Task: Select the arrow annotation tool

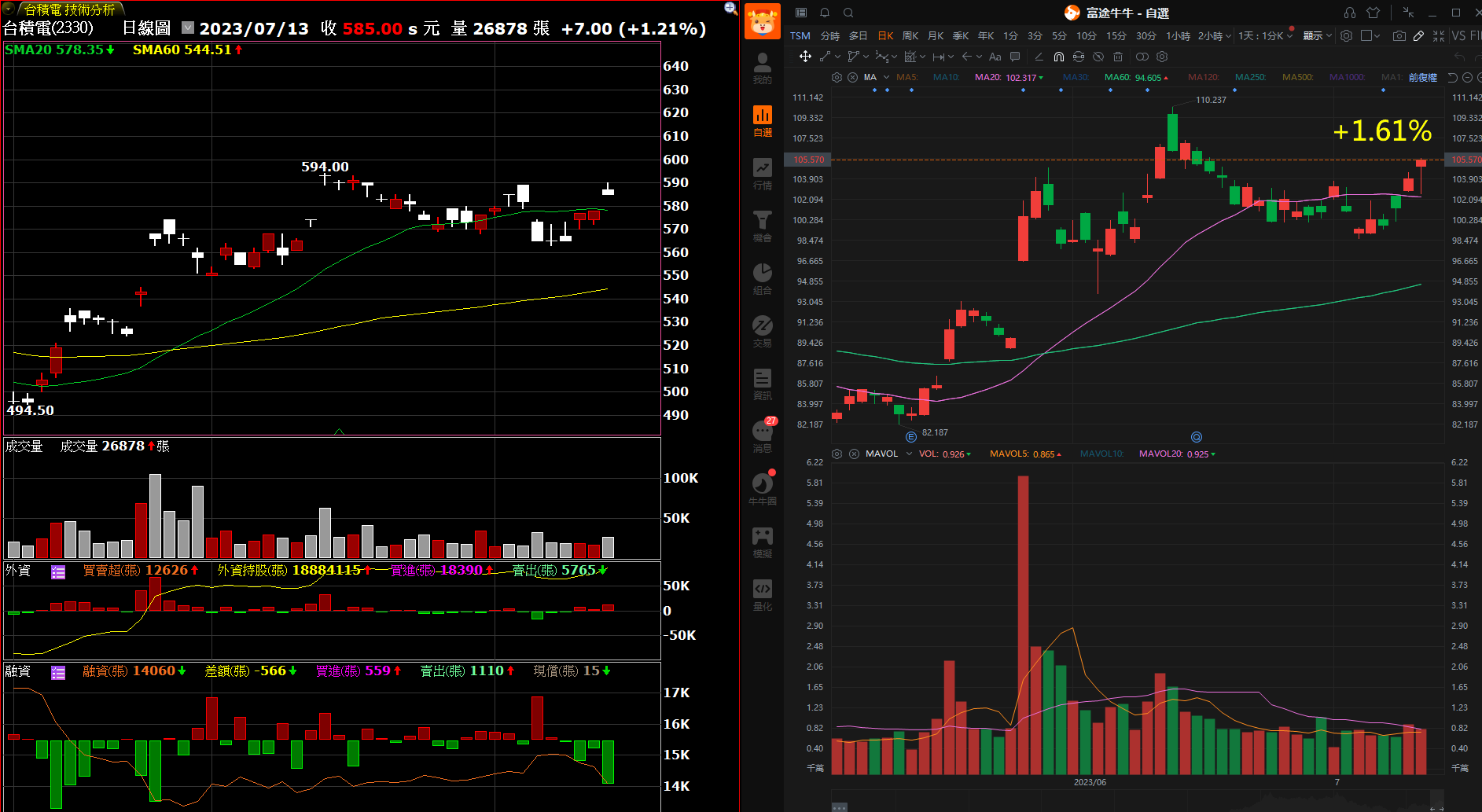Action: [x=967, y=57]
